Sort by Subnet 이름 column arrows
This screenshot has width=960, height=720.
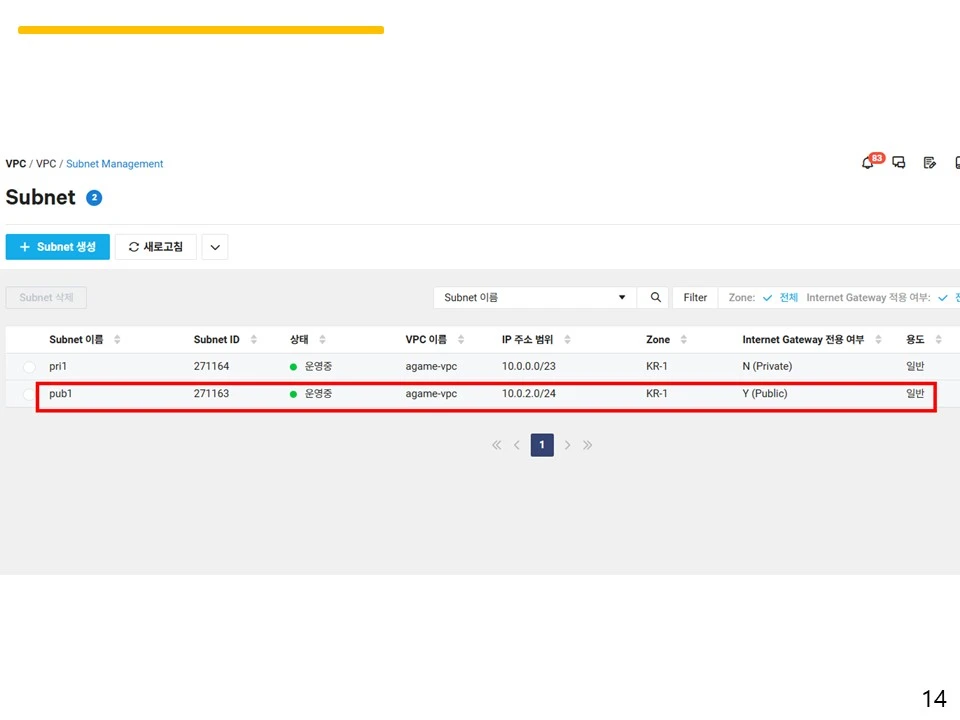click(x=117, y=340)
